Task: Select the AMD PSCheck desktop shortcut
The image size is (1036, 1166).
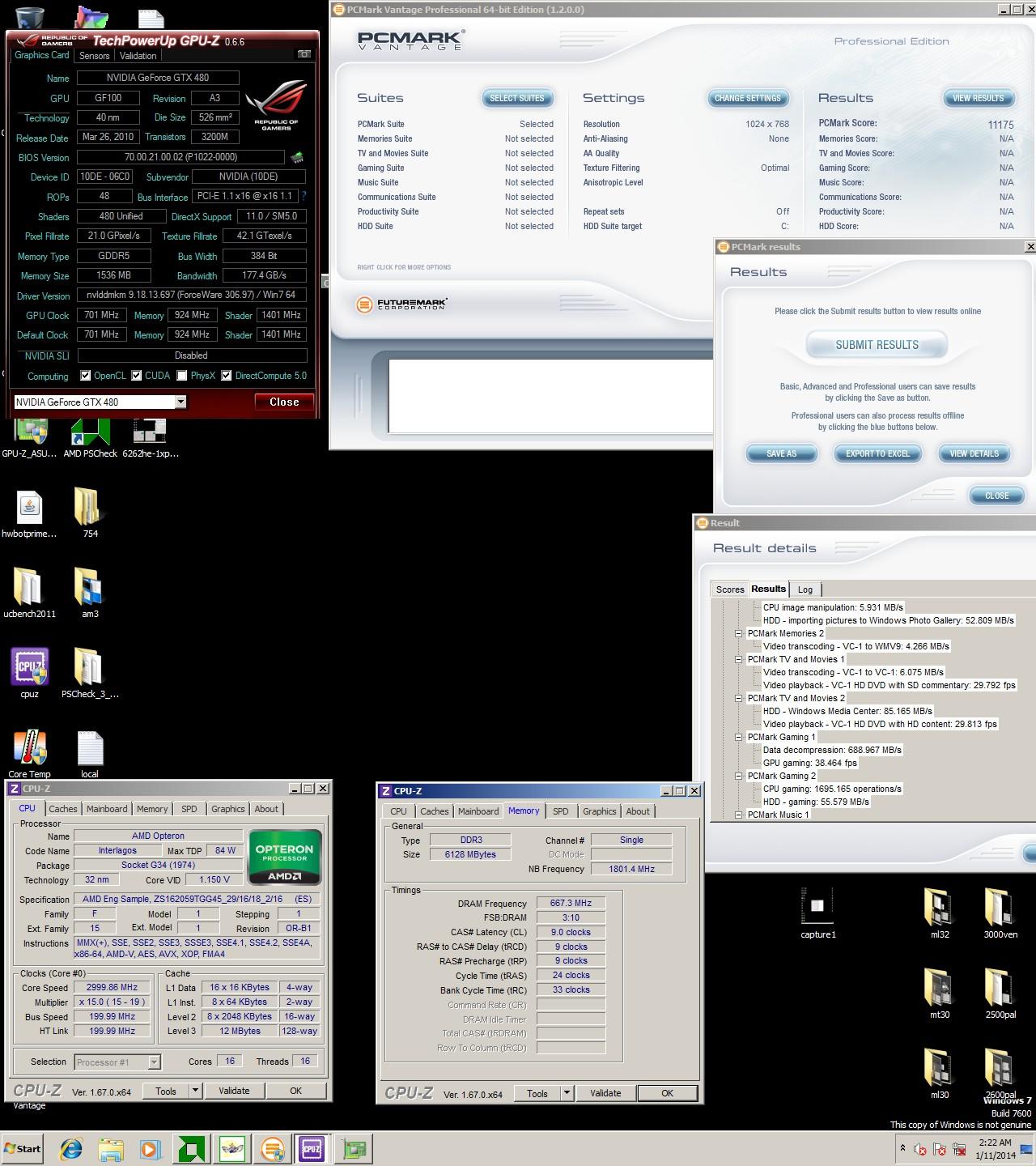Action: click(90, 437)
